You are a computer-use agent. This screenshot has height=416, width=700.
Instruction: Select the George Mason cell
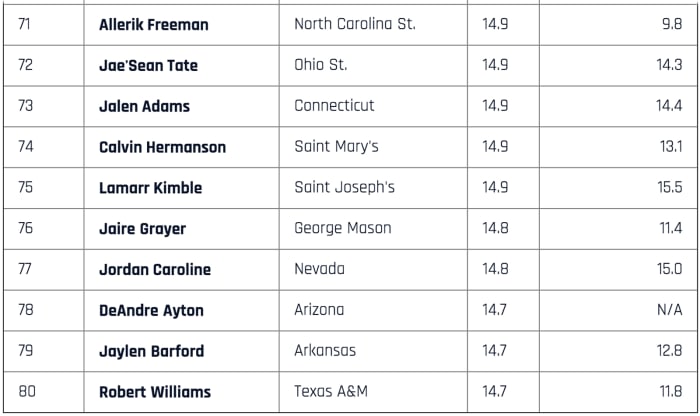pos(343,229)
